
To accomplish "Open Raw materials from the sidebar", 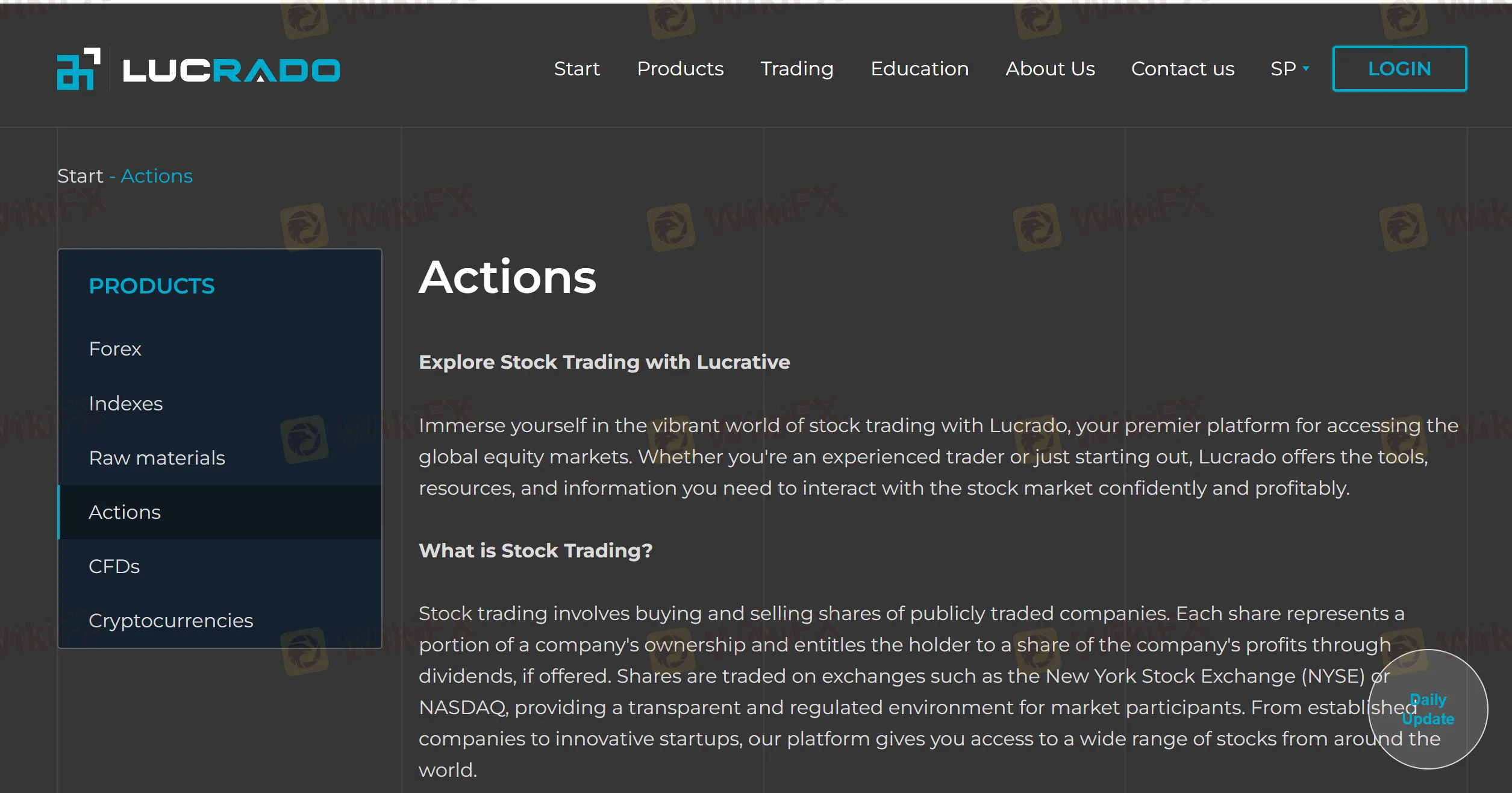I will 157,458.
